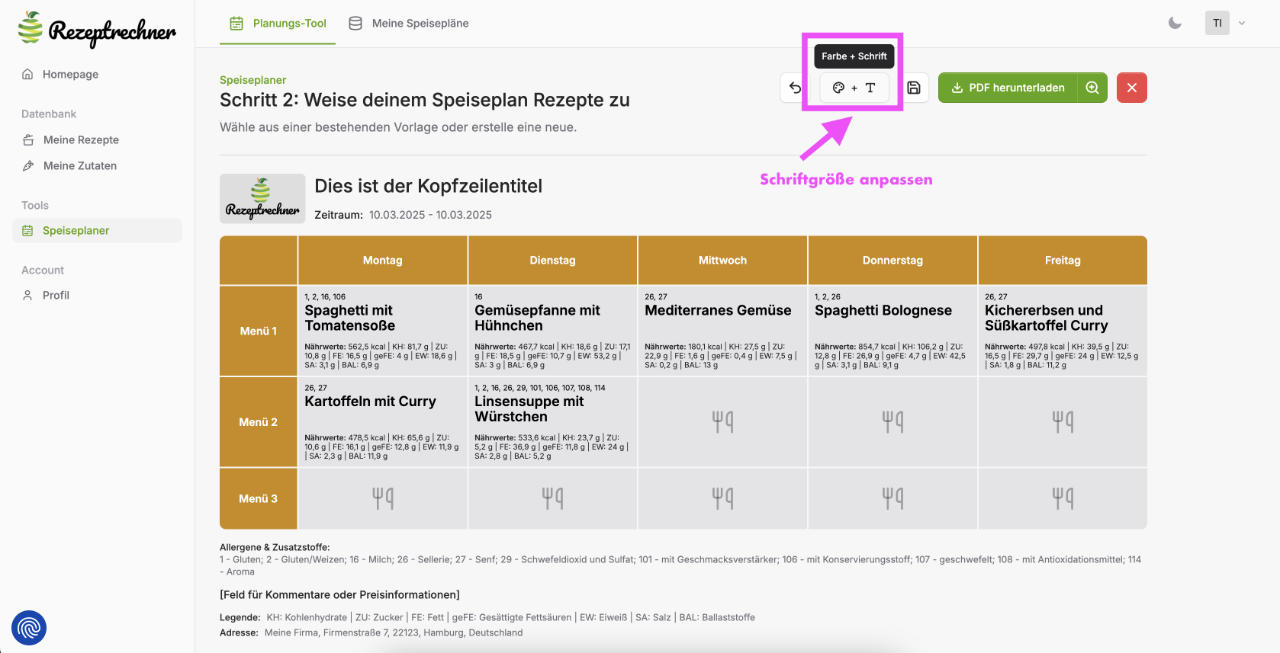Open Profil page in sidebar

[x=56, y=295]
